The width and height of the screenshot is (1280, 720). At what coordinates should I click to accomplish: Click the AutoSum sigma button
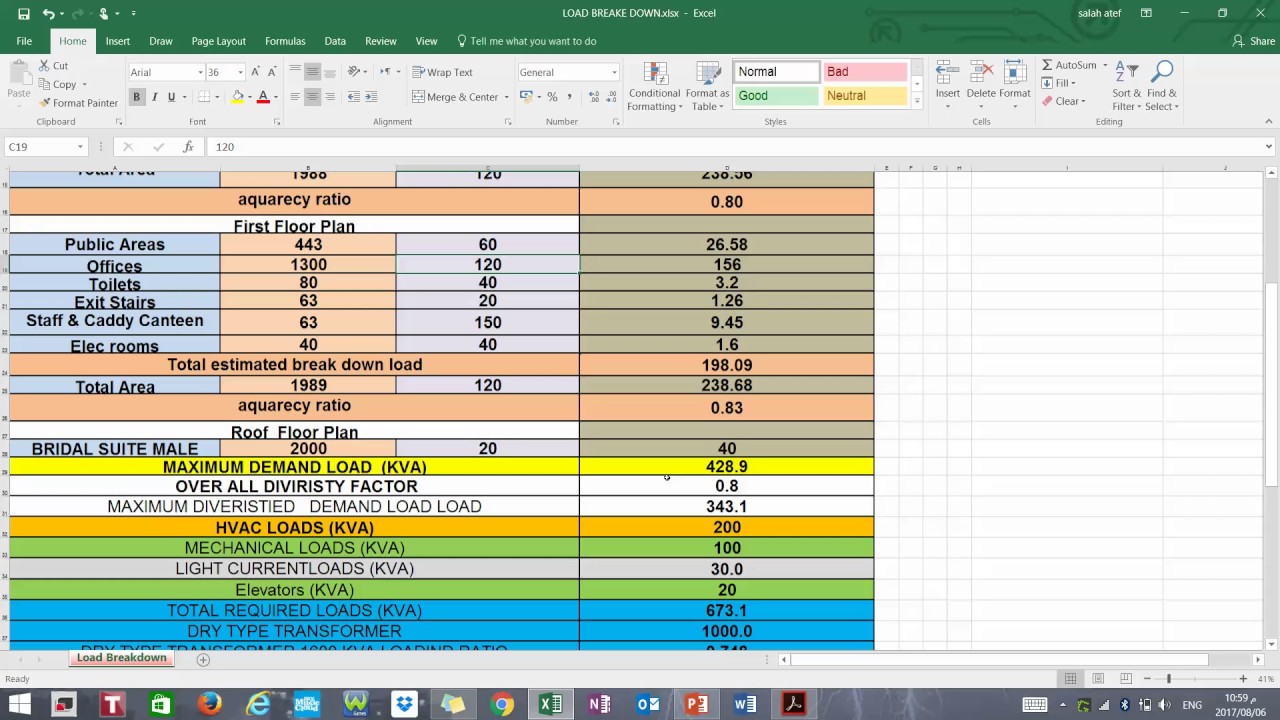1069,65
